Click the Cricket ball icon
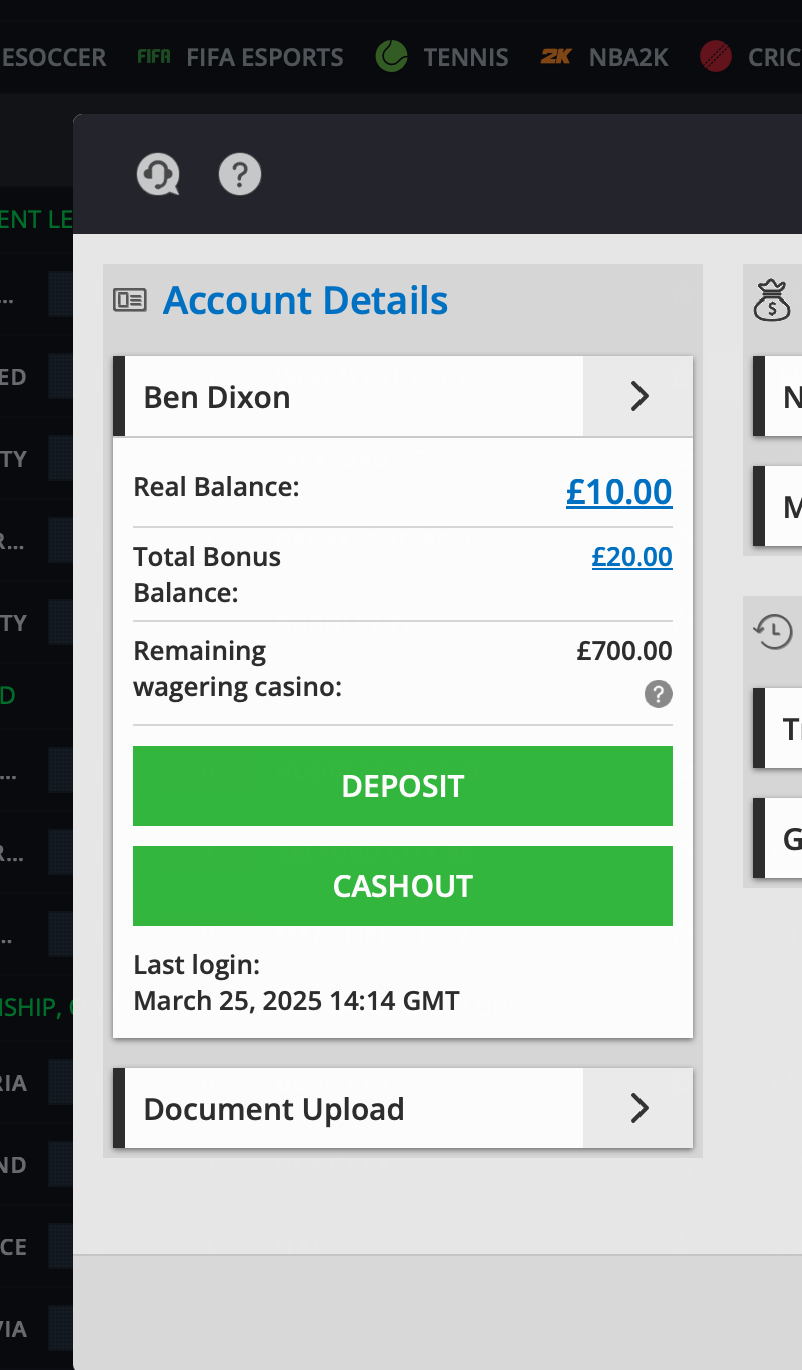This screenshot has height=1370, width=802. point(716,57)
